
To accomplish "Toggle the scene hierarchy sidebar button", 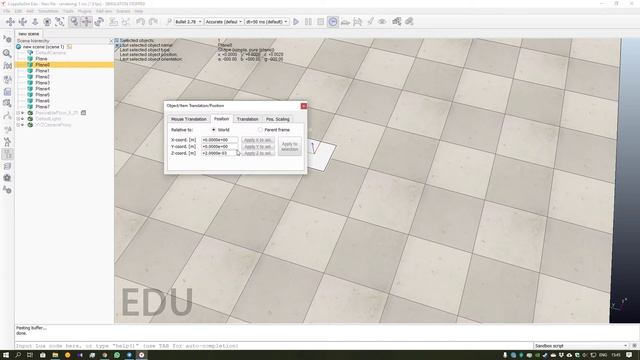I will 7,154.
